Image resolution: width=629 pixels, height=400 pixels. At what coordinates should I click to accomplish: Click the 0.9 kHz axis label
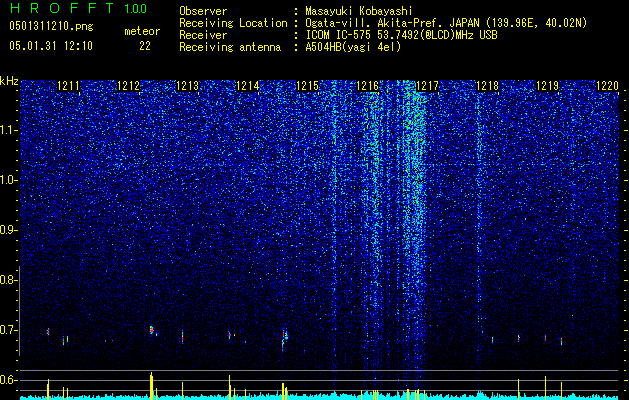(8, 230)
